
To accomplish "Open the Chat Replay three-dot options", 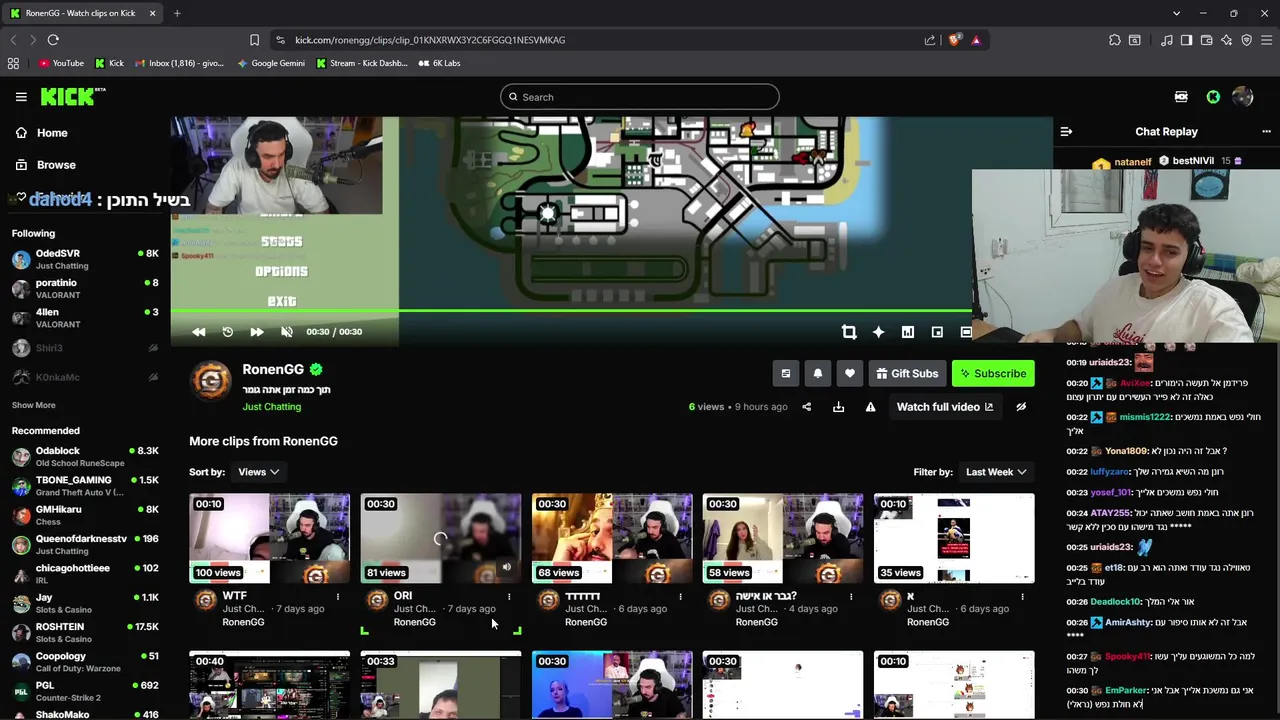I will [x=1266, y=132].
